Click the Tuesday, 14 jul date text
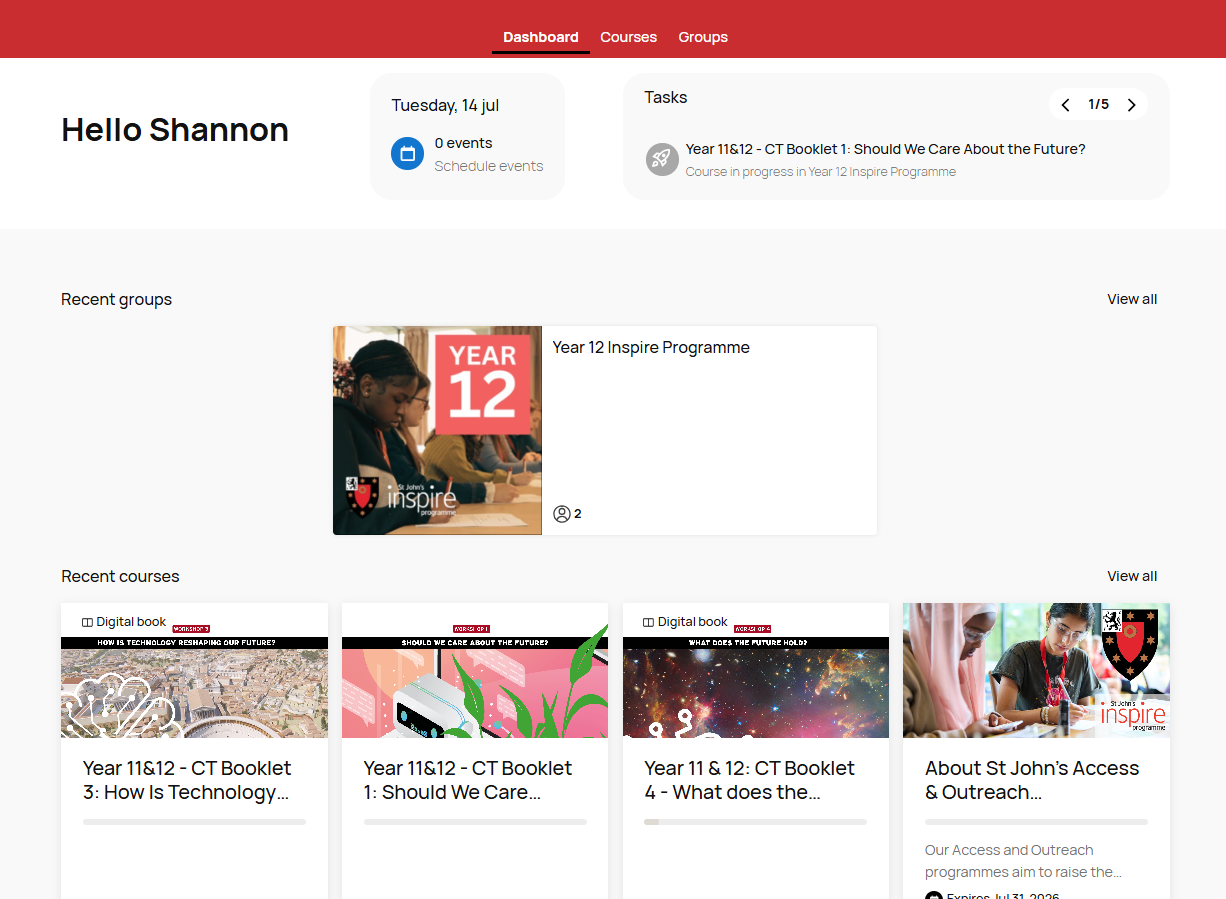 [445, 105]
